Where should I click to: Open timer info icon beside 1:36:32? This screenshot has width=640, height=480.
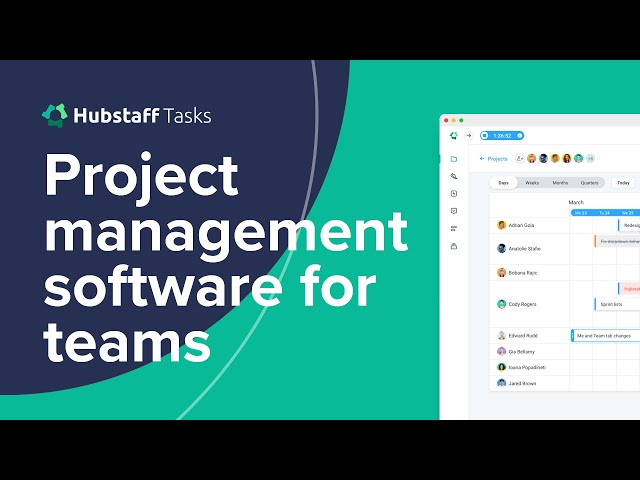(x=520, y=136)
